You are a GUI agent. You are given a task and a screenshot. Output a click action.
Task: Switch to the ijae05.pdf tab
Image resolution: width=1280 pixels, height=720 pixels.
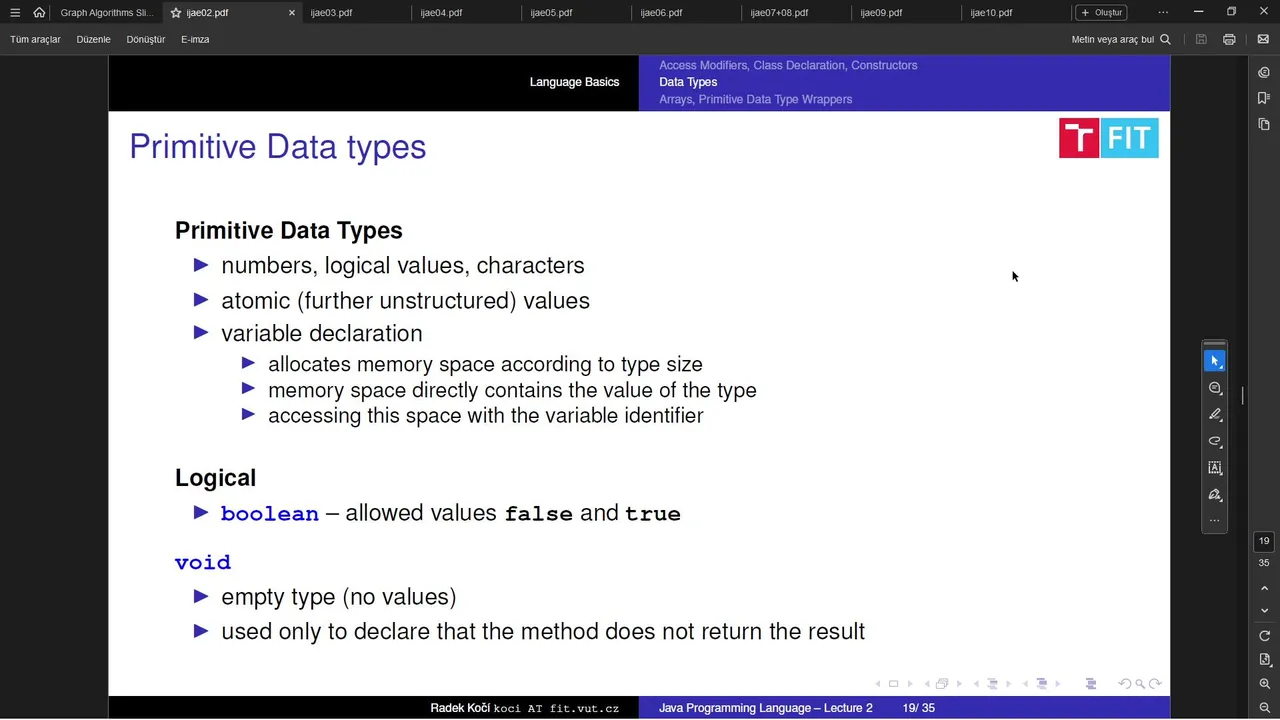(x=551, y=13)
